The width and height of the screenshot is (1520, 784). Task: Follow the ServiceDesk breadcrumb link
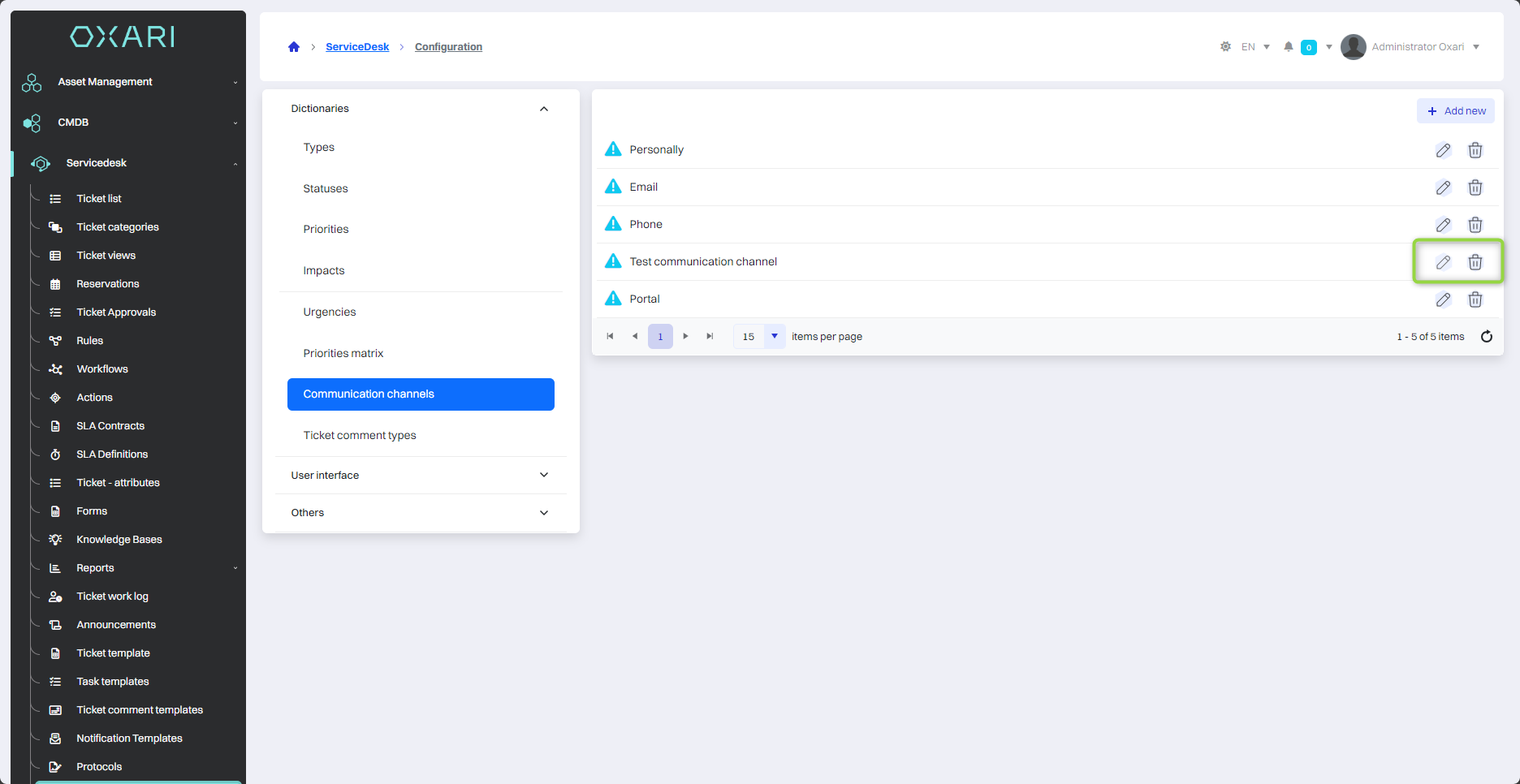(x=357, y=47)
